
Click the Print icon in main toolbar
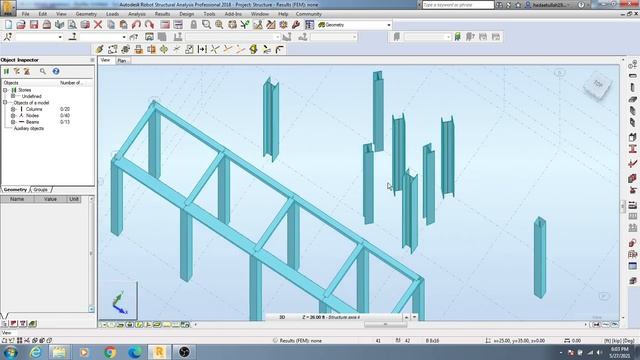point(47,25)
